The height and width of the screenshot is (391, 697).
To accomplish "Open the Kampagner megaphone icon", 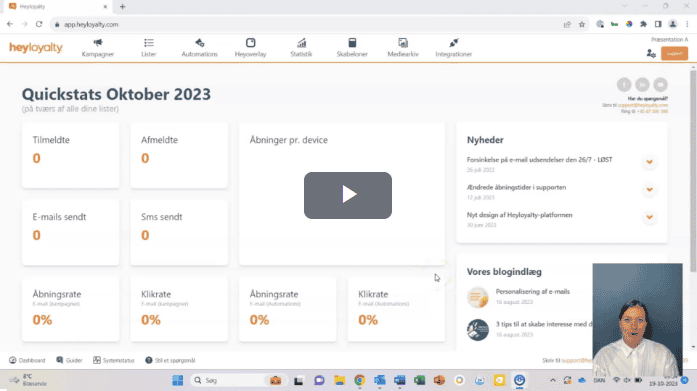I will [98, 43].
